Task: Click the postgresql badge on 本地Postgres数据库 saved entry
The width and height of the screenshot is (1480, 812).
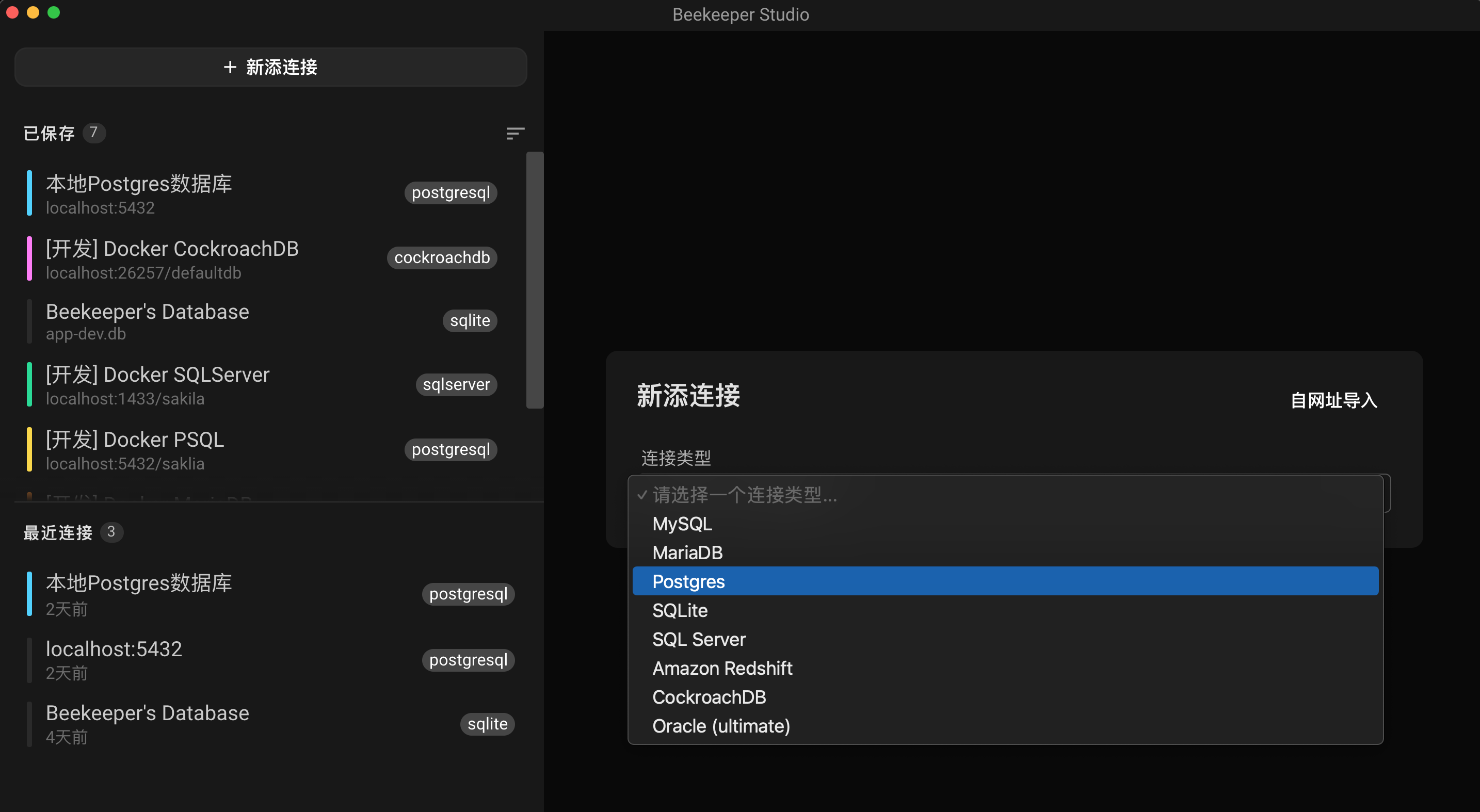Action: tap(451, 192)
